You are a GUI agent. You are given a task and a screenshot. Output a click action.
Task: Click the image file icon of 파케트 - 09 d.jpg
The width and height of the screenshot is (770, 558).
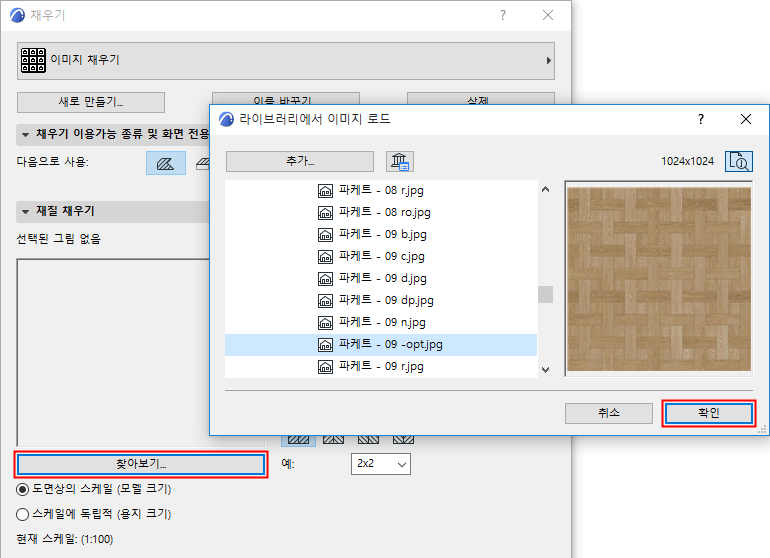point(325,279)
